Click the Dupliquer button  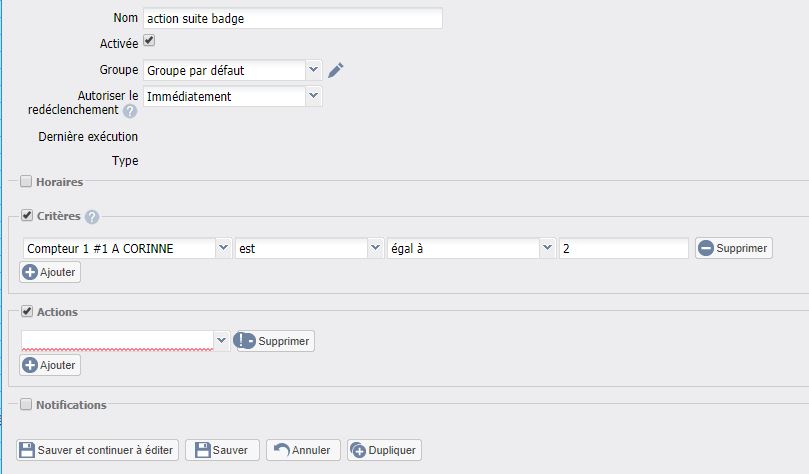384,450
